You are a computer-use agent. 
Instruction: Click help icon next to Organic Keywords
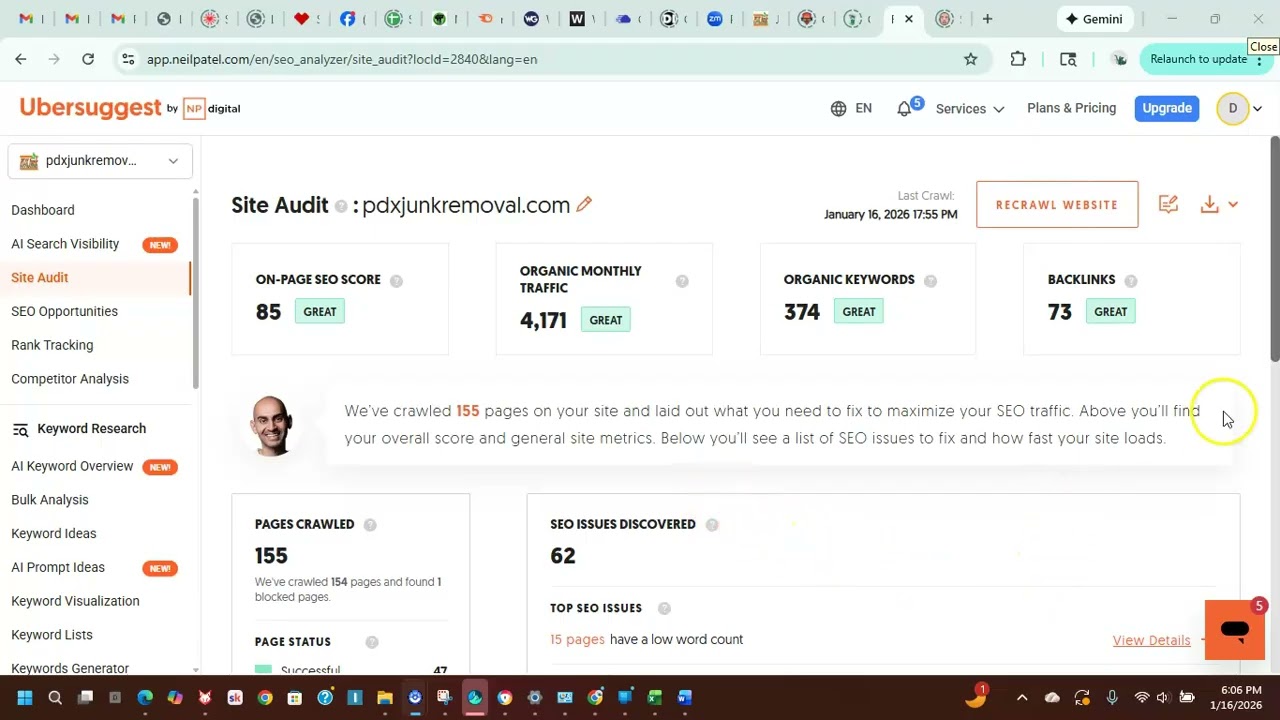click(x=930, y=280)
